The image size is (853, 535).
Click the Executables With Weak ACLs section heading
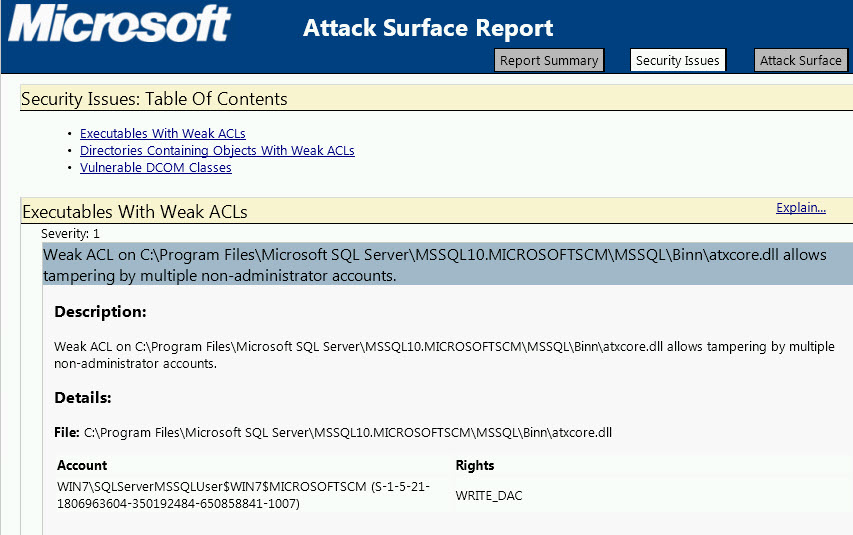[135, 211]
